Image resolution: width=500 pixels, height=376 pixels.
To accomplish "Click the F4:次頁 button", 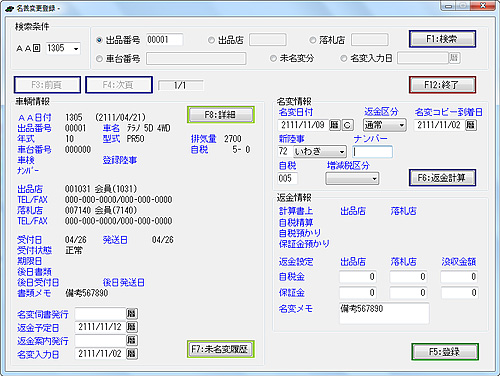I will coord(119,85).
